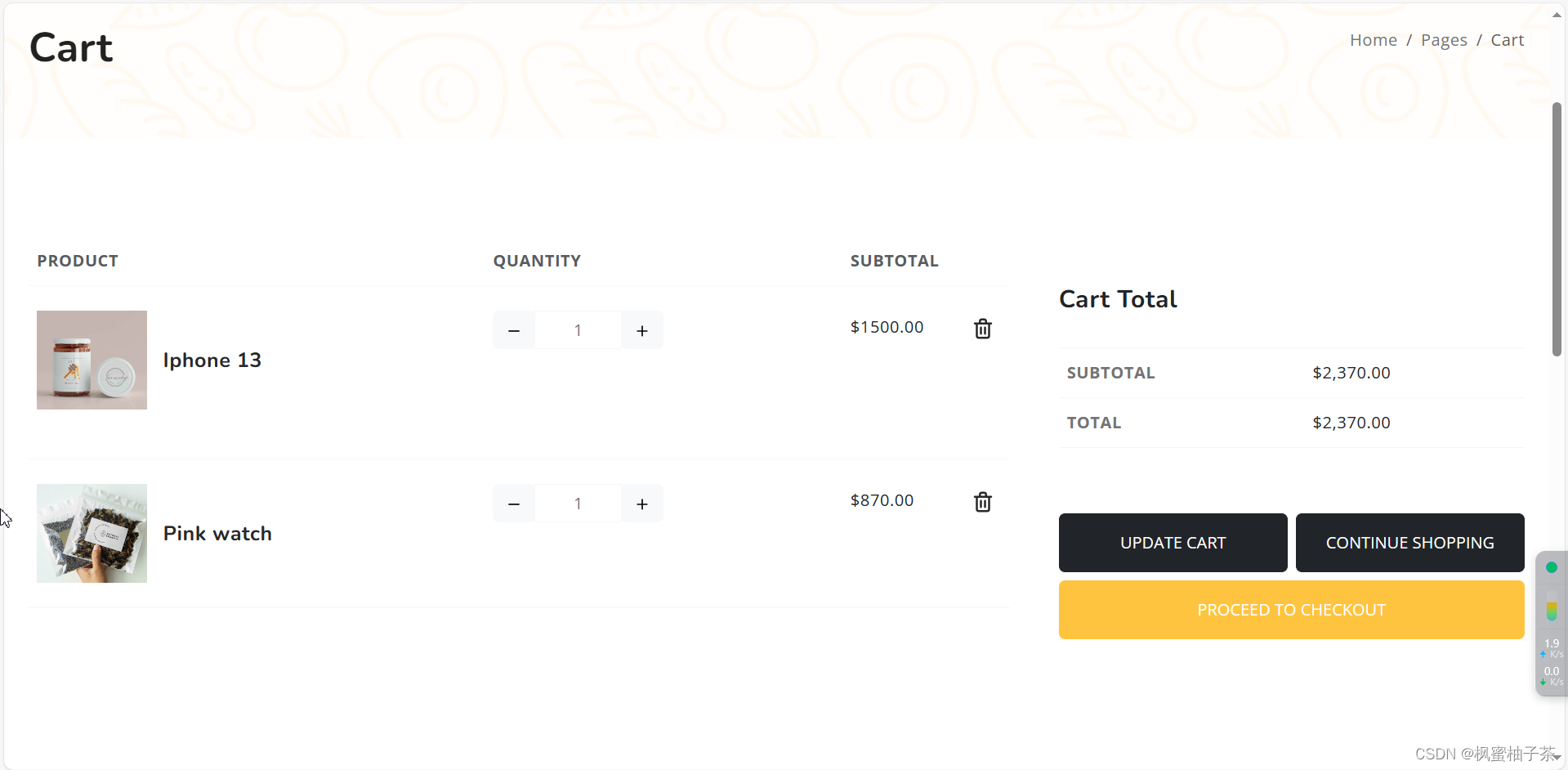Open Home from the breadcrumb
Viewport: 1568px width, 770px height.
pyautogui.click(x=1373, y=39)
